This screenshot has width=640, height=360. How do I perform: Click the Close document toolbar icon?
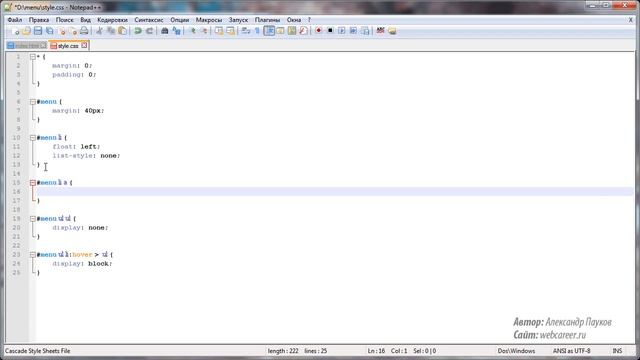point(62,31)
